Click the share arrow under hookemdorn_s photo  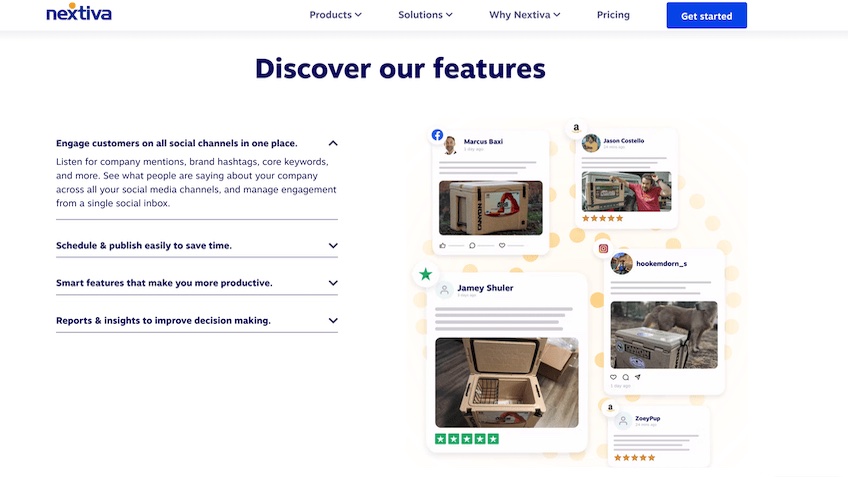(638, 377)
